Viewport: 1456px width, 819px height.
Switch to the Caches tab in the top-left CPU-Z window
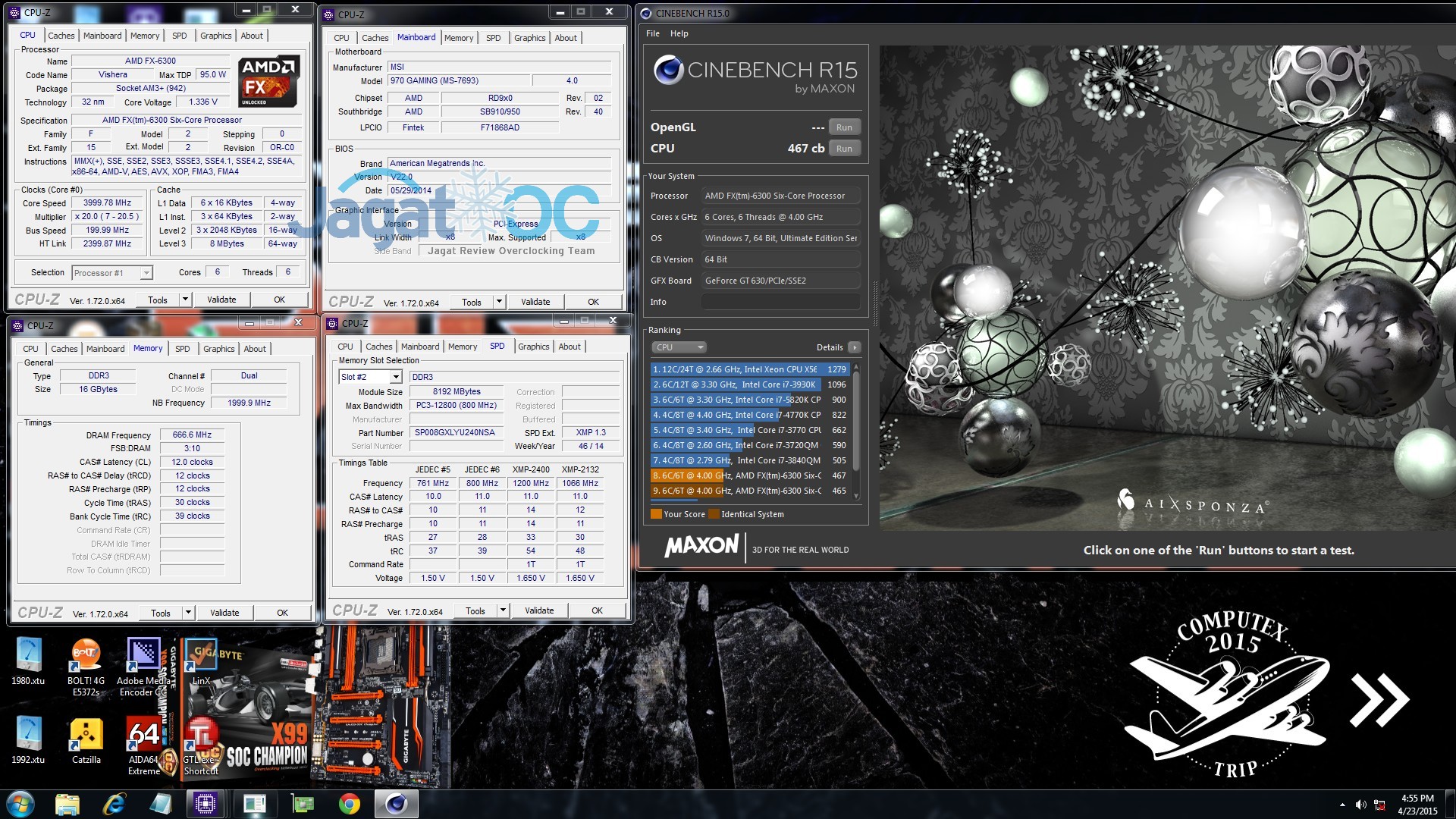point(61,36)
